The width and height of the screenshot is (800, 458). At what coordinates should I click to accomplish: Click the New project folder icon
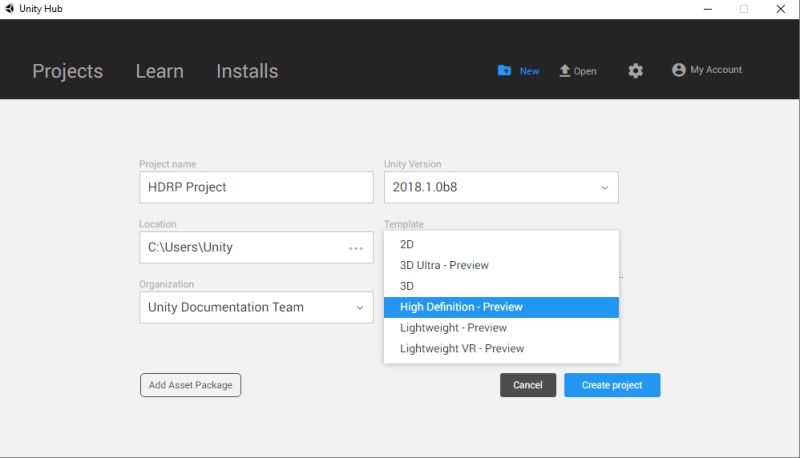click(x=504, y=70)
